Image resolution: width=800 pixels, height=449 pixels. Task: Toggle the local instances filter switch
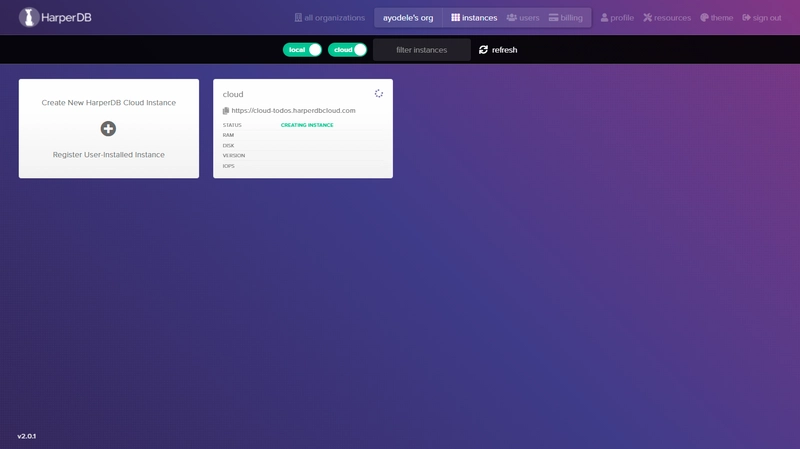point(302,49)
